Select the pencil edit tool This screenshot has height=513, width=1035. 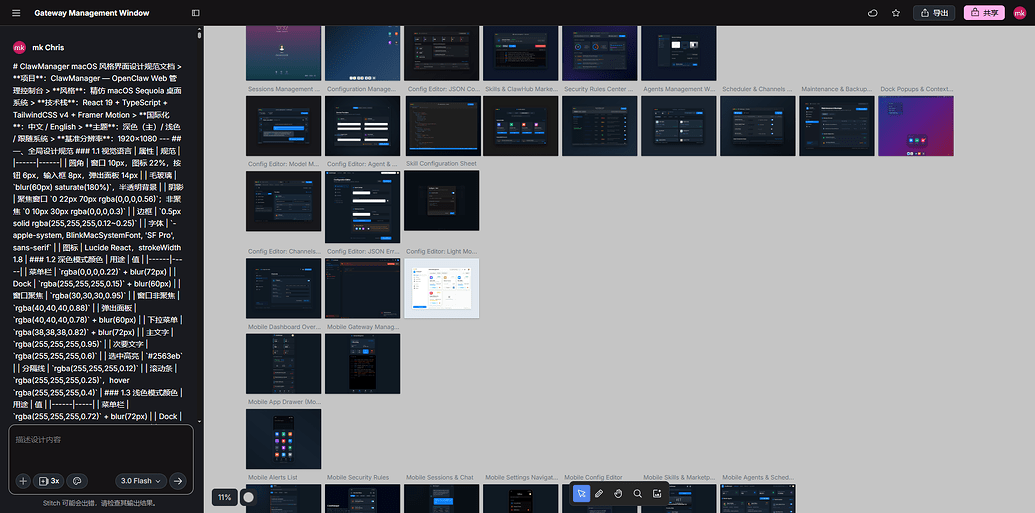599,493
